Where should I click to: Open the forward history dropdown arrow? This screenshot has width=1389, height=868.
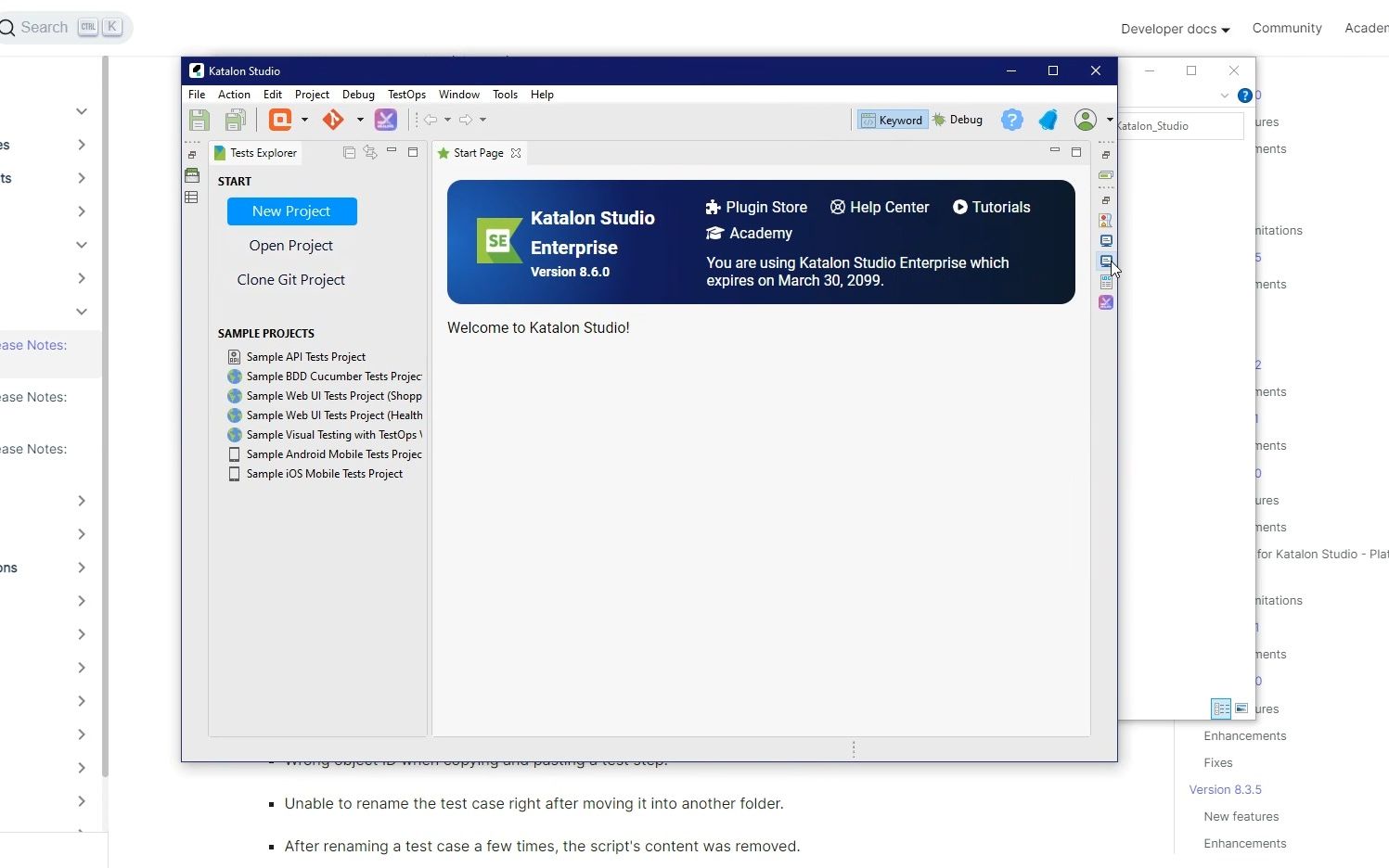tap(482, 120)
